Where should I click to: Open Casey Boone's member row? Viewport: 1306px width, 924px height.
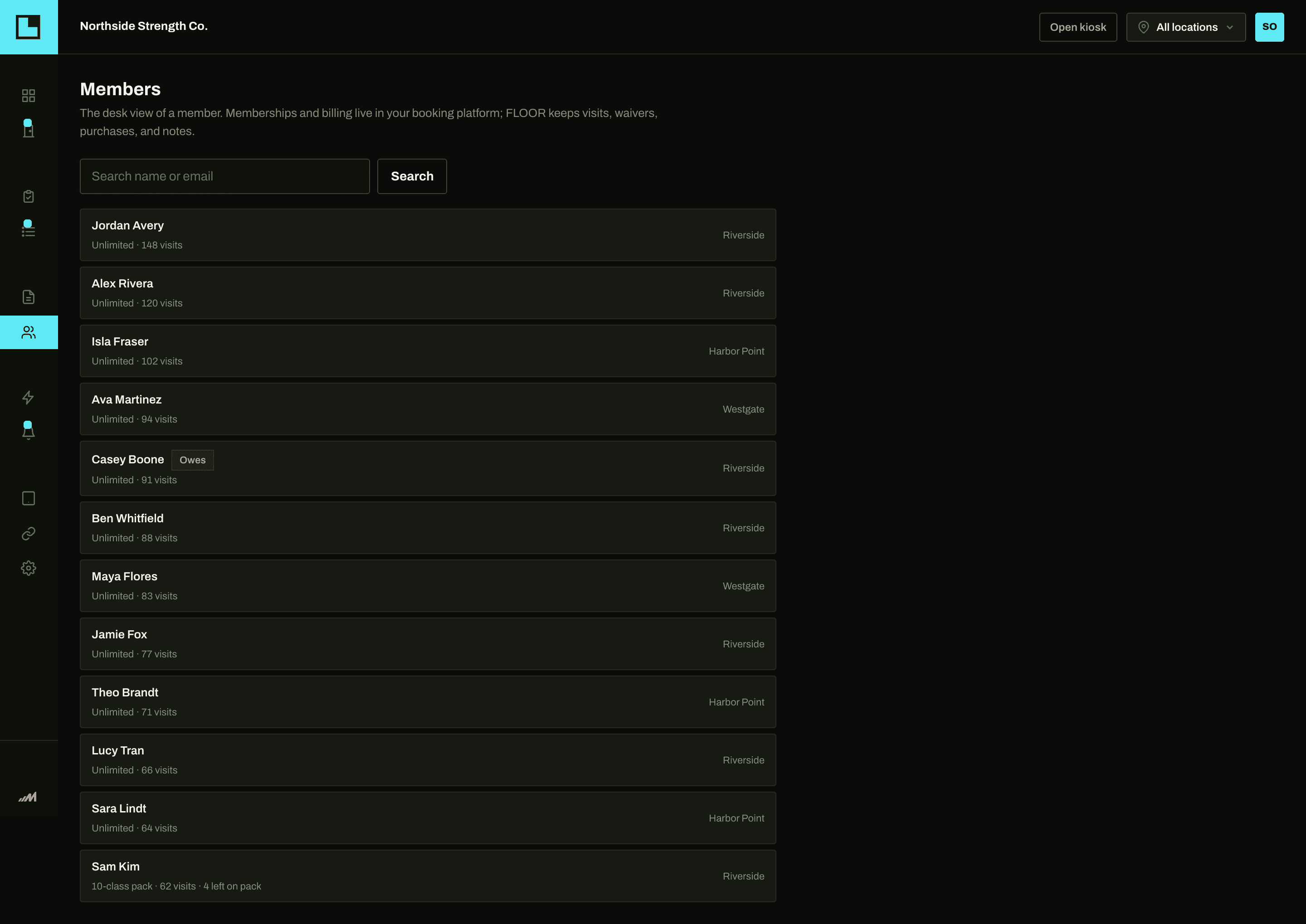(x=428, y=468)
